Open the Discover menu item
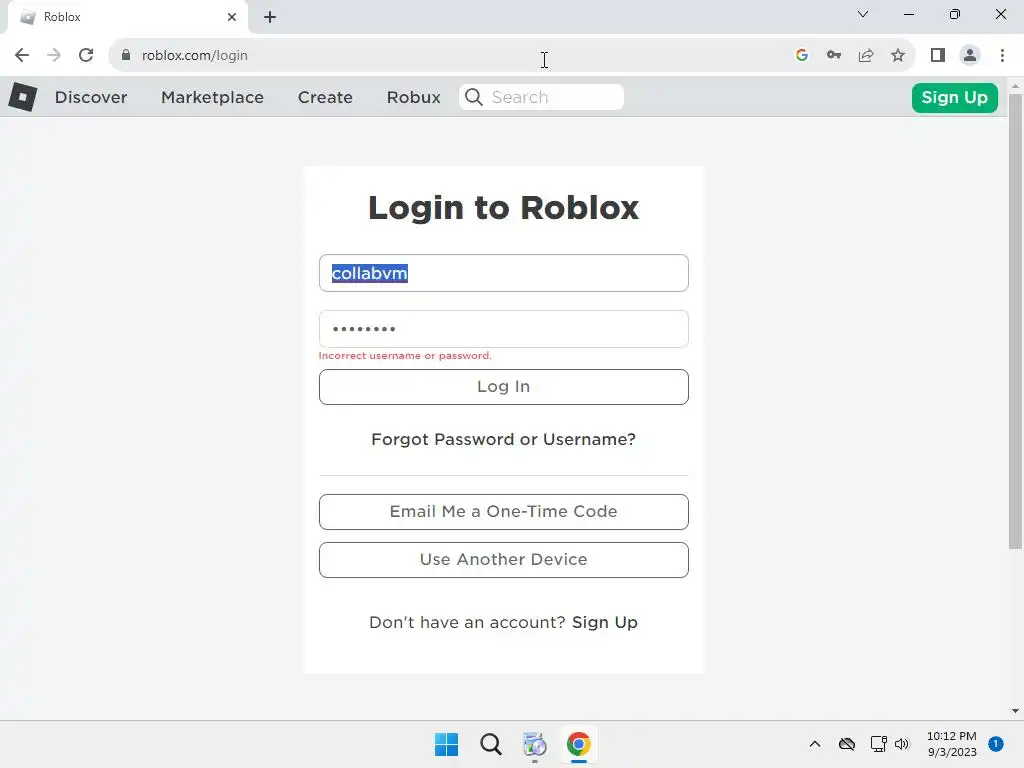This screenshot has height=768, width=1024. pyautogui.click(x=91, y=97)
